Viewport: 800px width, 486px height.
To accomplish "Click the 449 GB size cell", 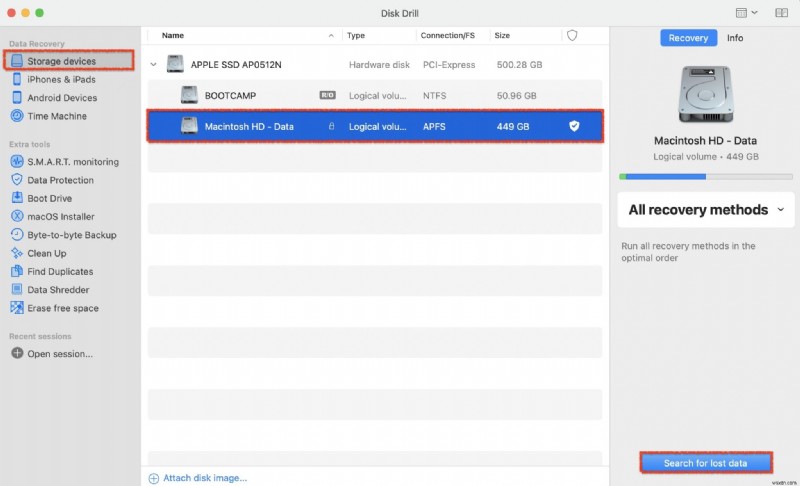I will tap(513, 126).
